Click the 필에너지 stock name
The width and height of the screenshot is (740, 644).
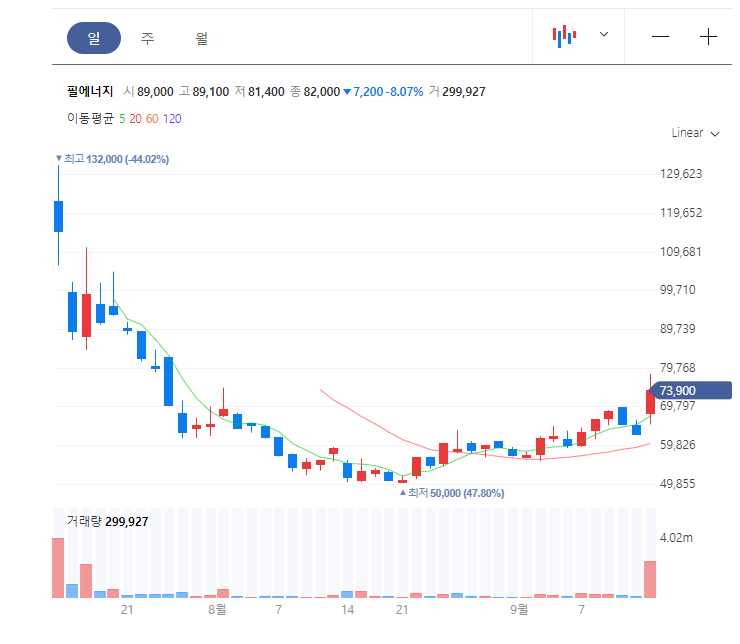point(90,91)
